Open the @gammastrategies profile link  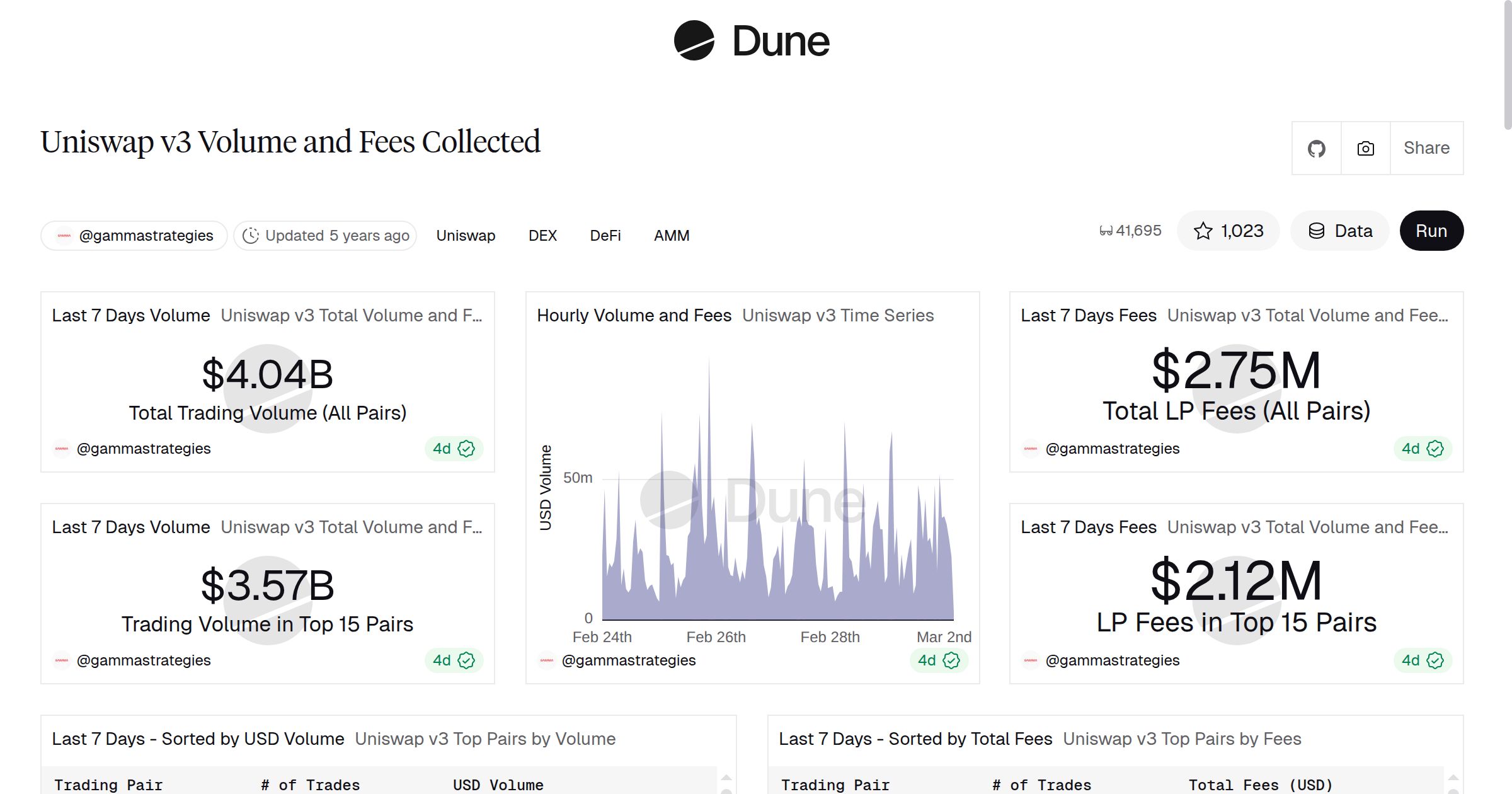pos(146,235)
